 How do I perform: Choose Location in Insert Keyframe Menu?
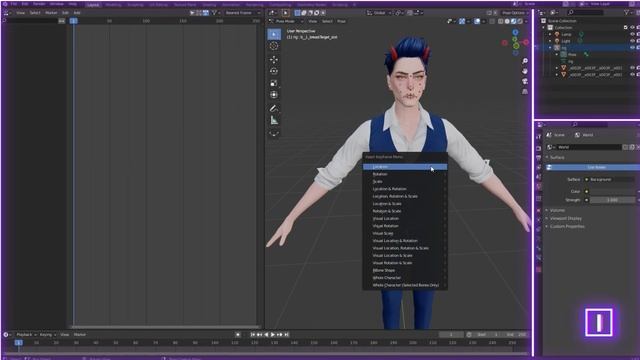pos(405,167)
